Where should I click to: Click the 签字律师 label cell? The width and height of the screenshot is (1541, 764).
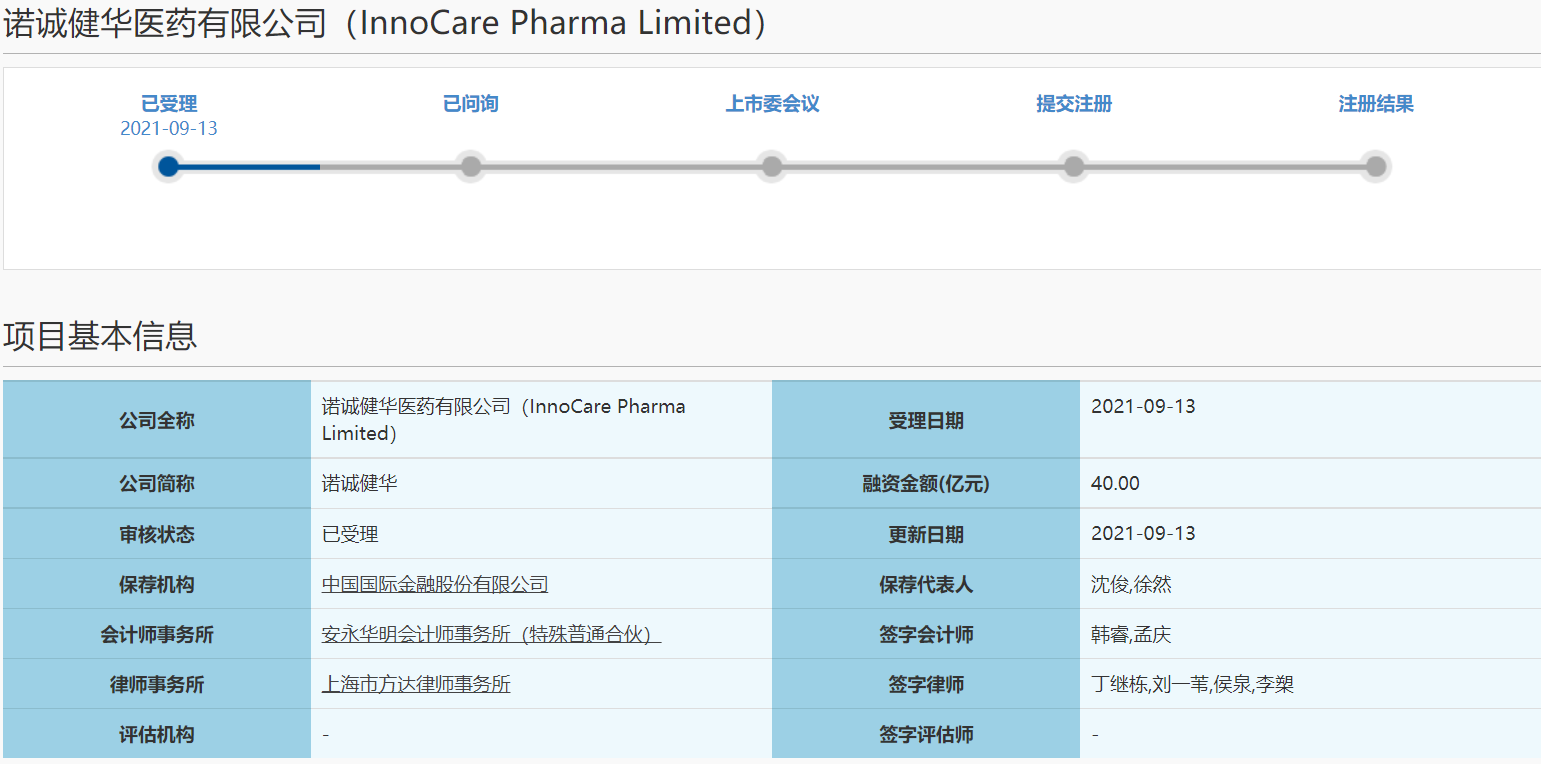[x=926, y=684]
